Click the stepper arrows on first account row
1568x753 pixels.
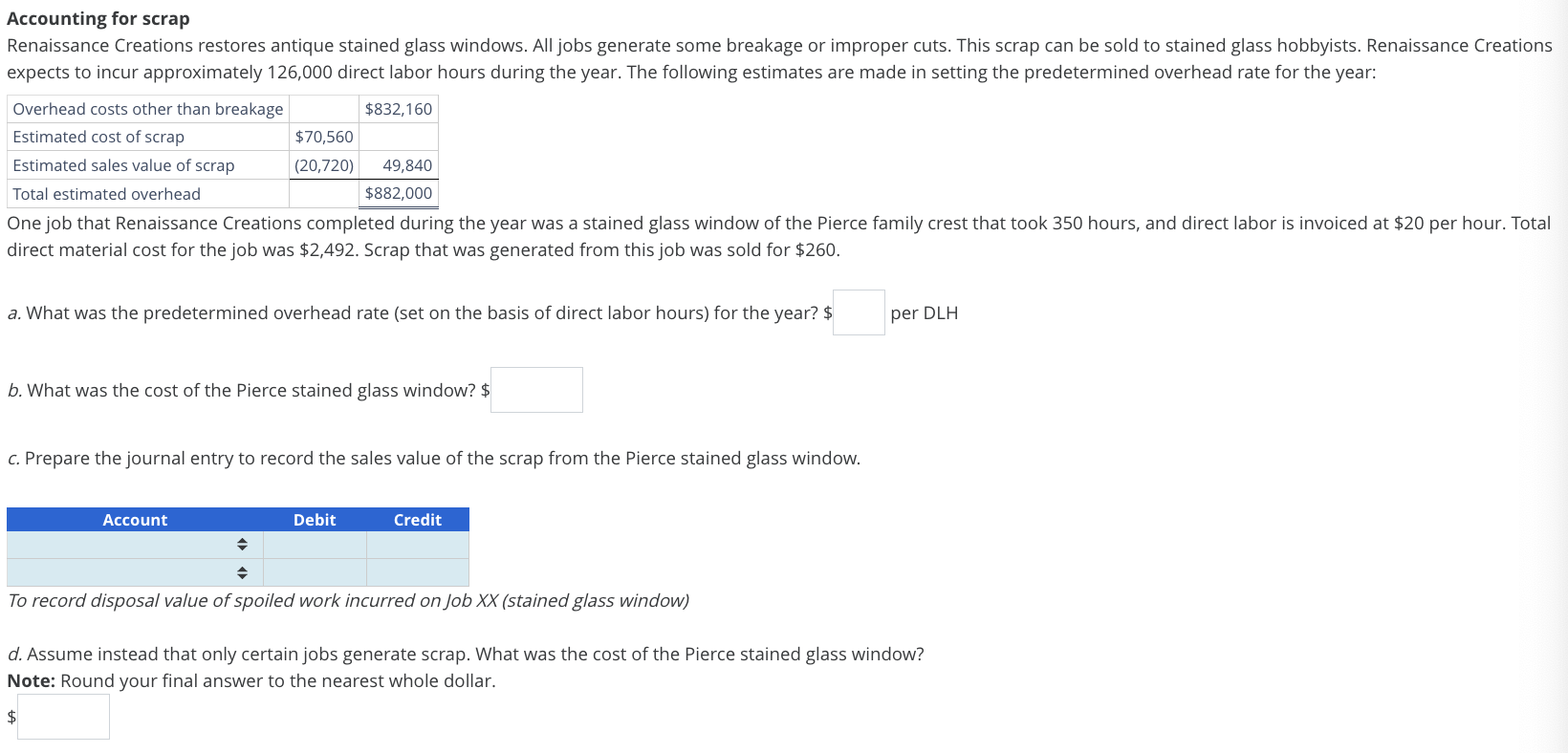click(243, 544)
